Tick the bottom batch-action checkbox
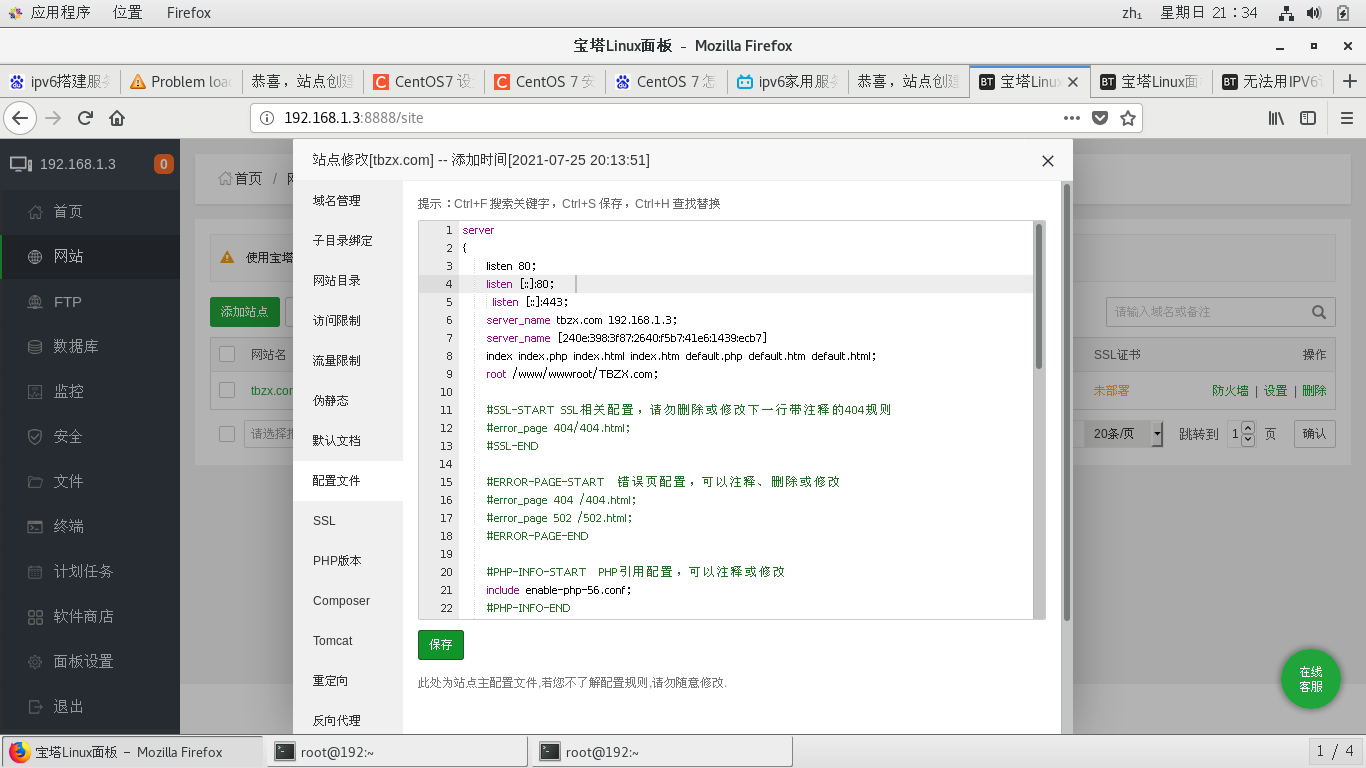The width and height of the screenshot is (1366, 768). [227, 434]
